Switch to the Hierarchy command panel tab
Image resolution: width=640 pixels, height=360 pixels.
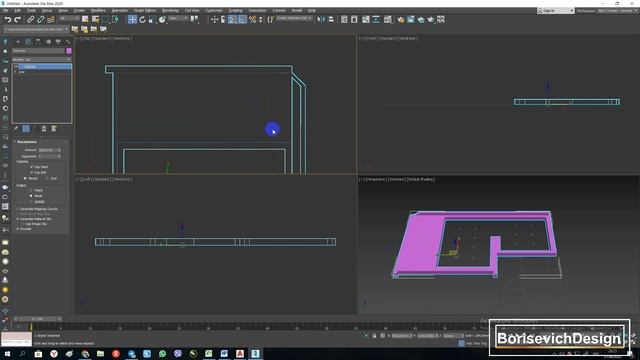(38, 42)
